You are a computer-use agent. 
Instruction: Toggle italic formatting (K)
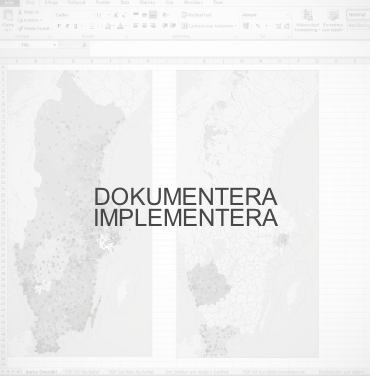[x=67, y=26]
